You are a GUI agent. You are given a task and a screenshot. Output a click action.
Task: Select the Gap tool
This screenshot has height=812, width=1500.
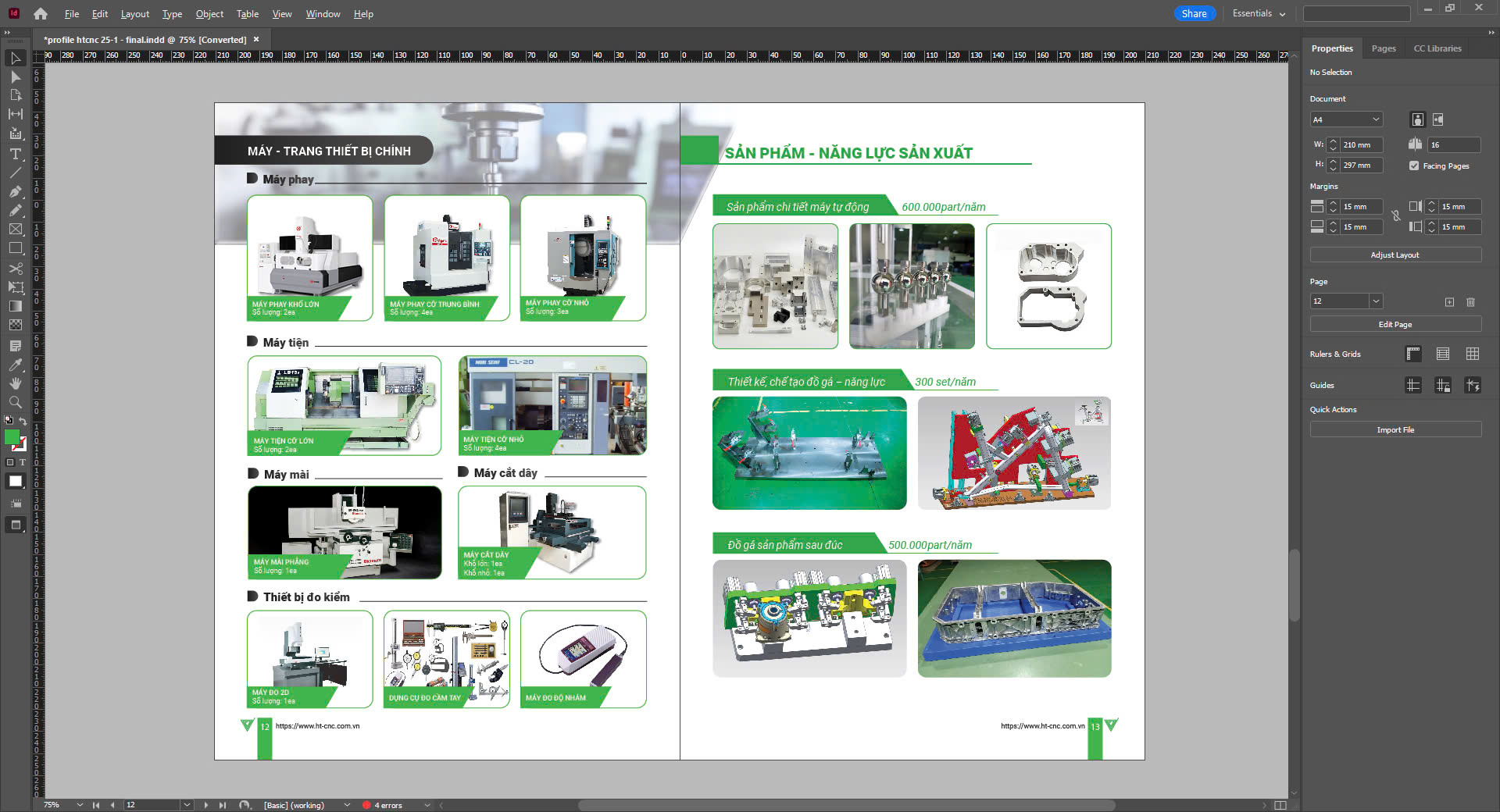[15, 114]
